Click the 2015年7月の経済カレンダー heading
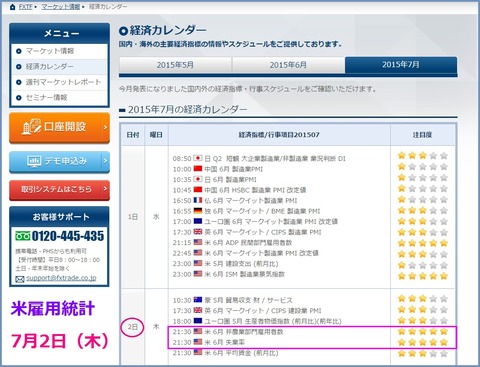 pyautogui.click(x=187, y=109)
